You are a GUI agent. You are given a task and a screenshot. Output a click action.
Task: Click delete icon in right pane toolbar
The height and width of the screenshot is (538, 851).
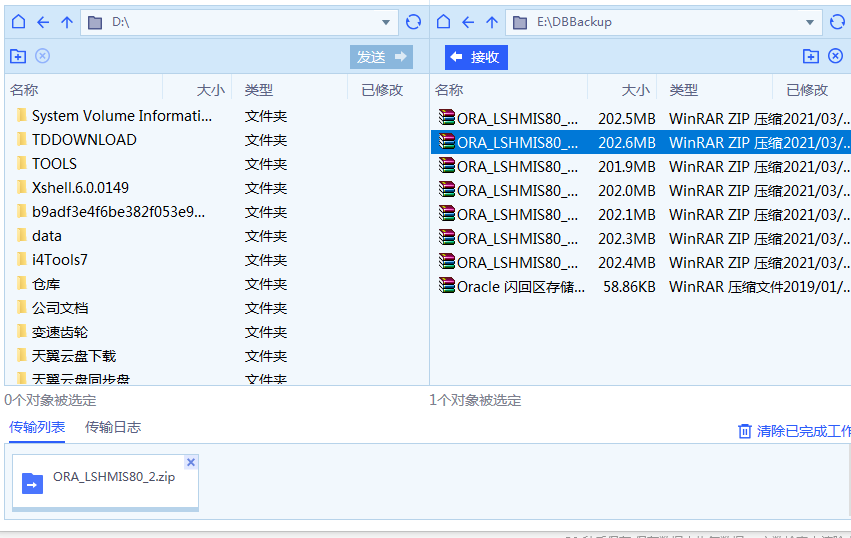[x=836, y=57]
